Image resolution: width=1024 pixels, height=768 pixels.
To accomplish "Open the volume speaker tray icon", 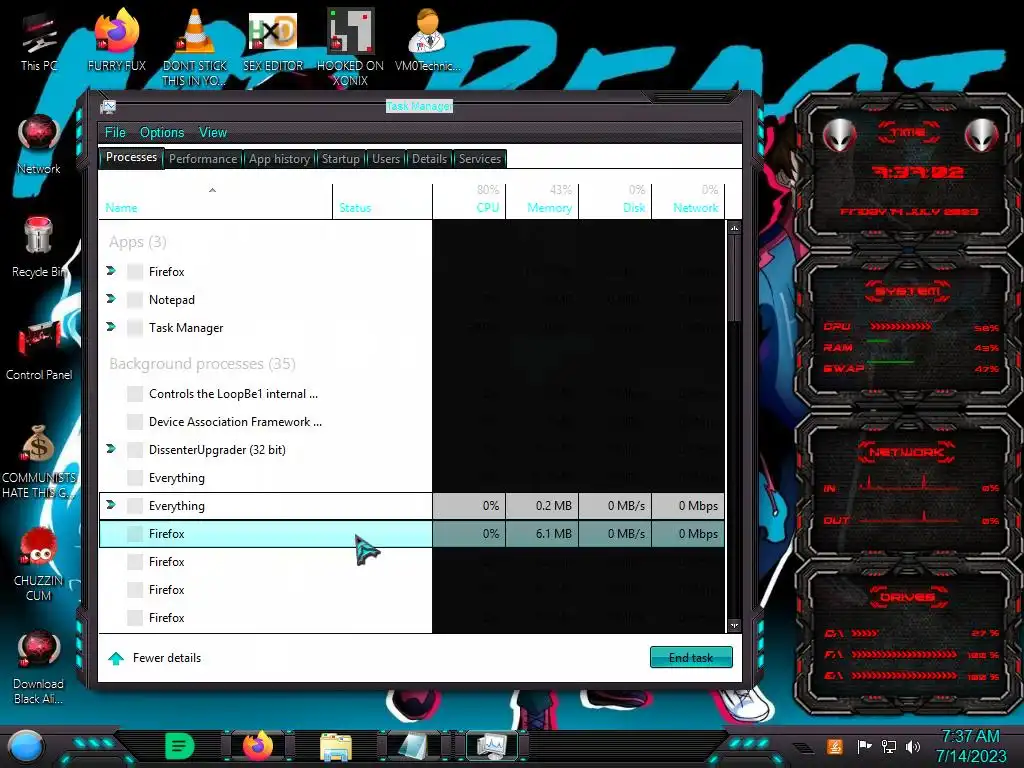I will pos(913,746).
